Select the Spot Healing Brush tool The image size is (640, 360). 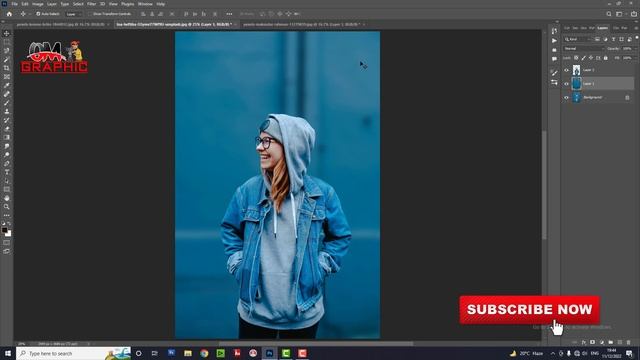[7, 94]
